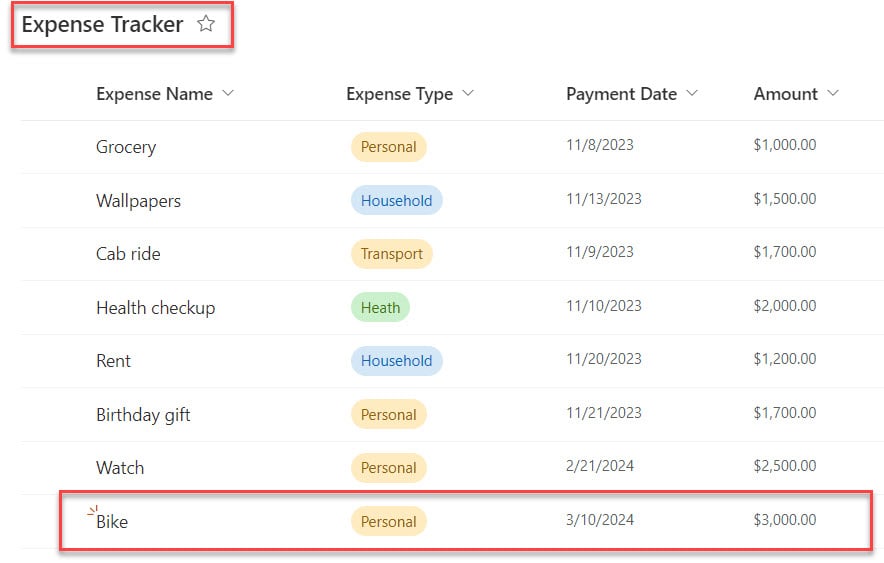Click the Payment Date column header text

[621, 94]
